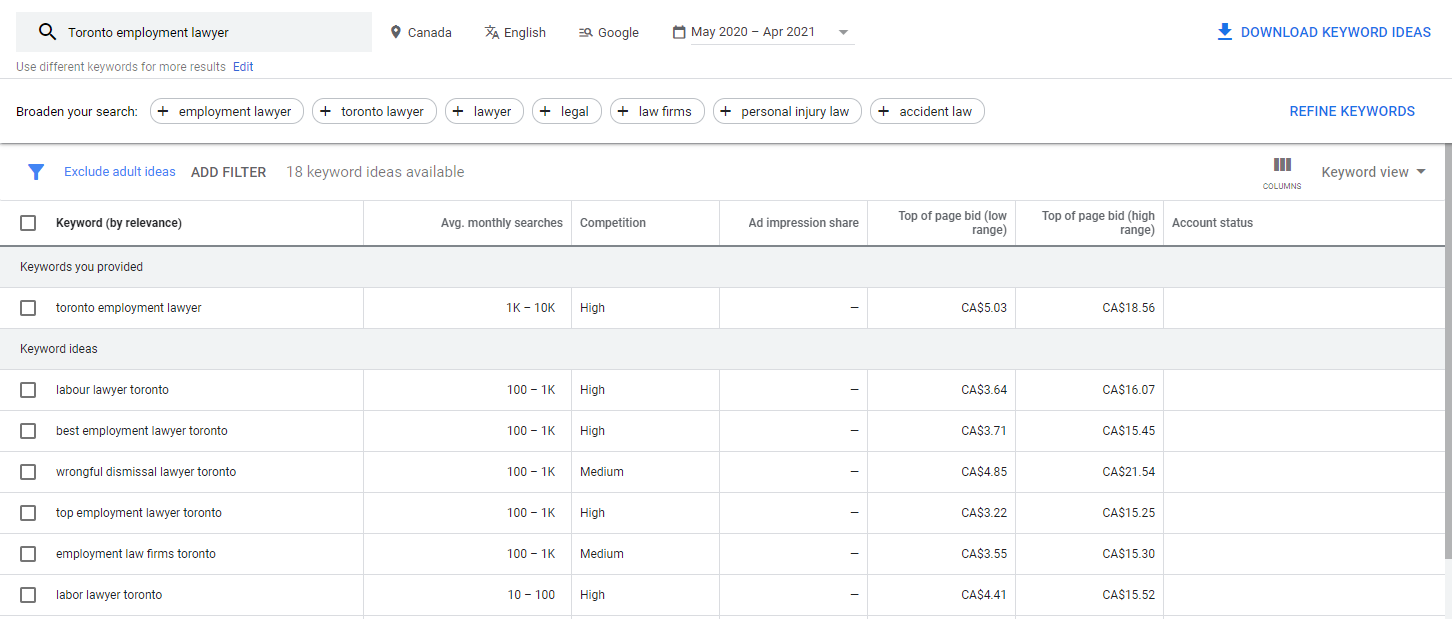The width and height of the screenshot is (1452, 619).
Task: Click the download icon next to DOWNLOAD KEYWORD IDEAS
Action: [x=1224, y=31]
